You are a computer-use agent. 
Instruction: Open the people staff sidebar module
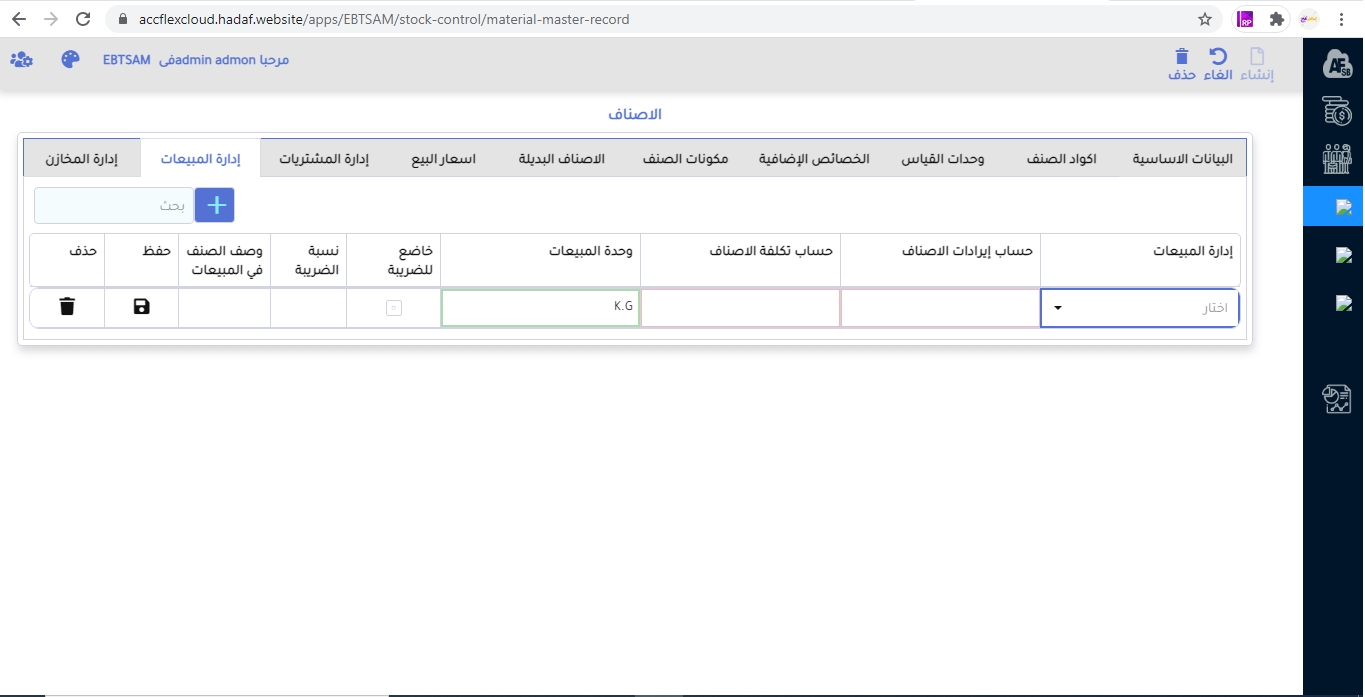[1336, 159]
